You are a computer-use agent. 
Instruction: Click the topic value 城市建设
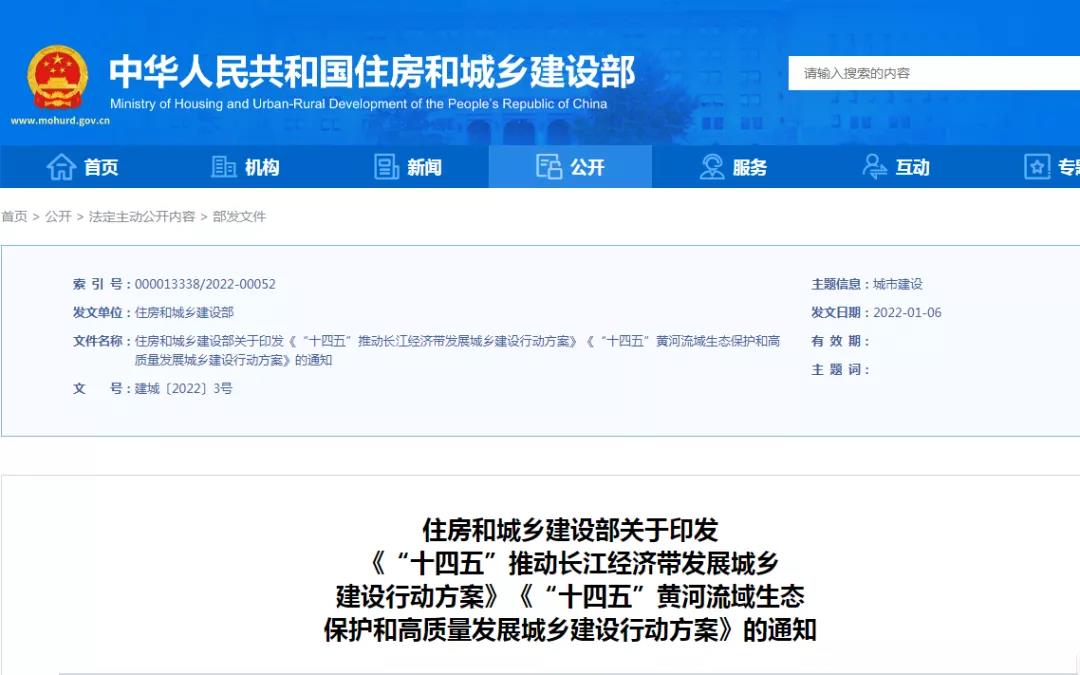click(x=897, y=284)
